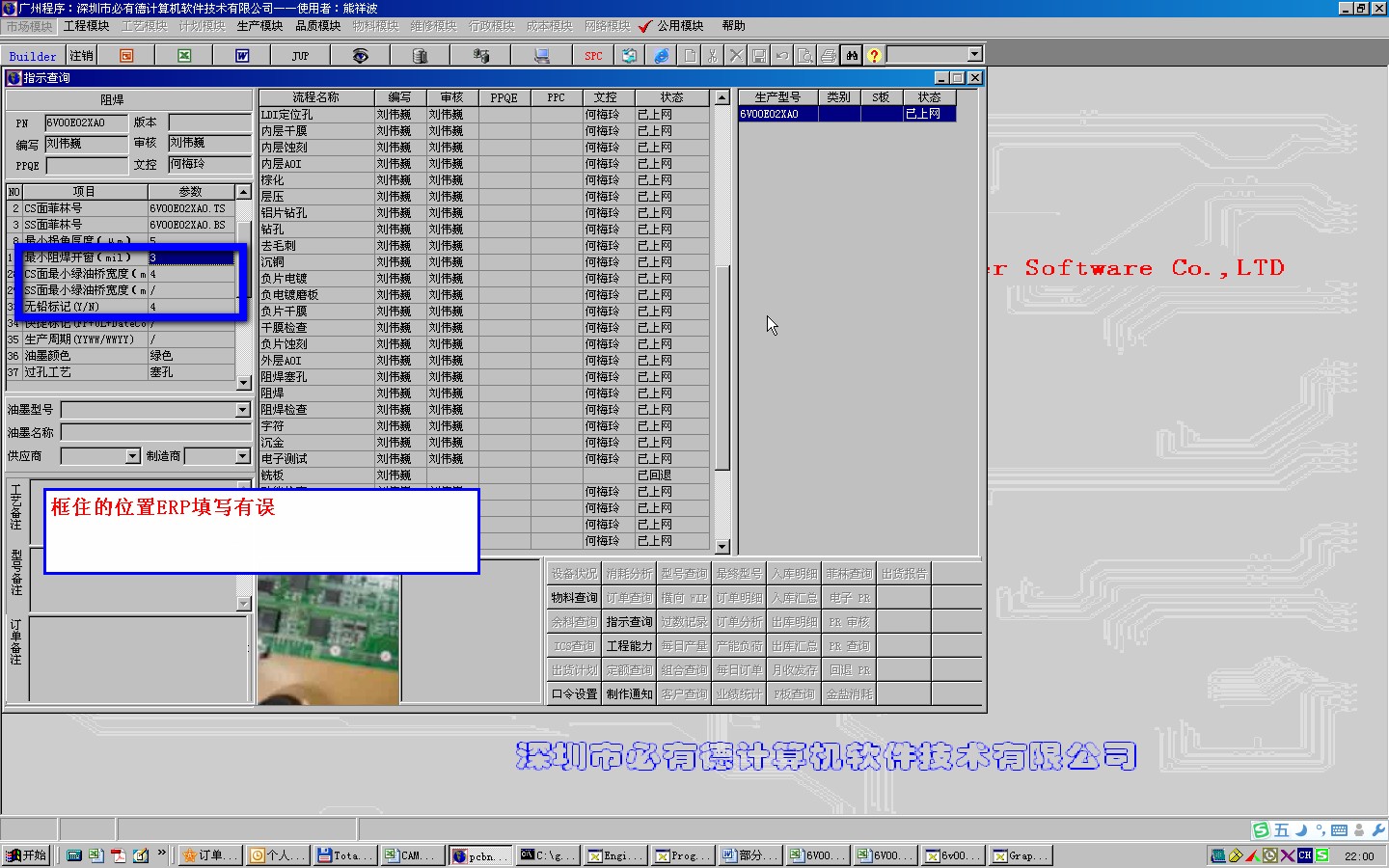Viewport: 1389px width, 868px height.
Task: Expand the 供应商 dropdown
Action: coord(133,456)
